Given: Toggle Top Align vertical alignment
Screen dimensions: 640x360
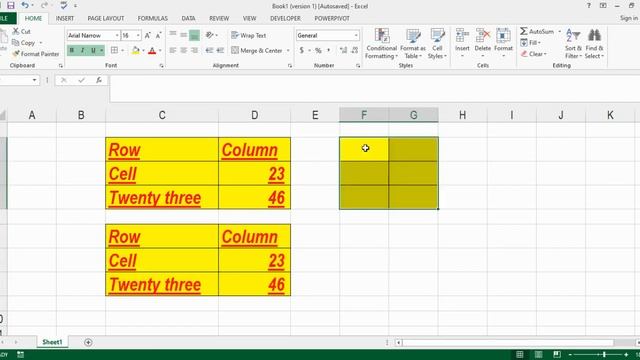Looking at the screenshot, I should pyautogui.click(x=173, y=35).
